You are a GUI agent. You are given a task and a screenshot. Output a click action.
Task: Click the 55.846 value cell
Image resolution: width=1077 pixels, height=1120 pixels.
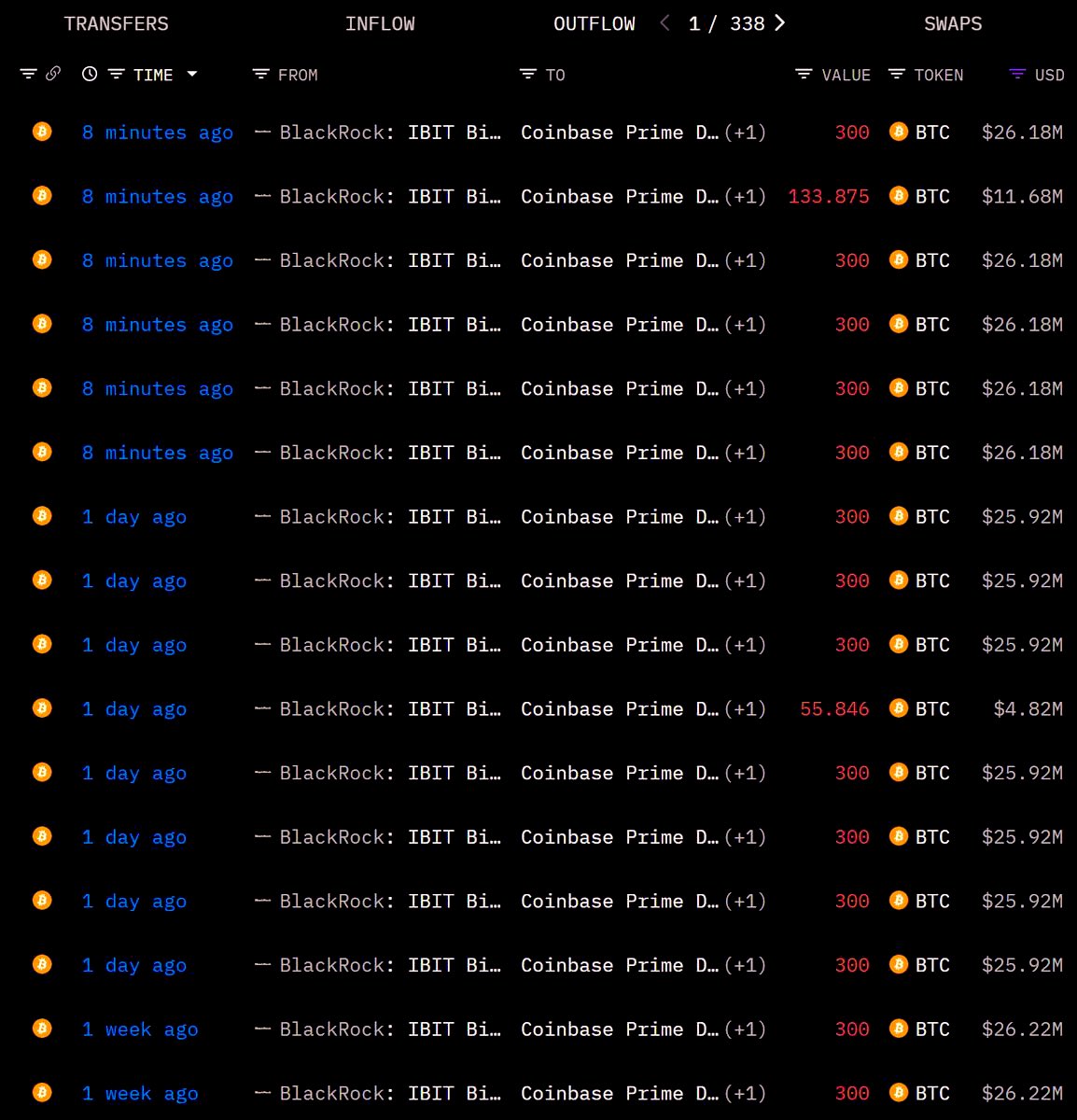pos(834,709)
